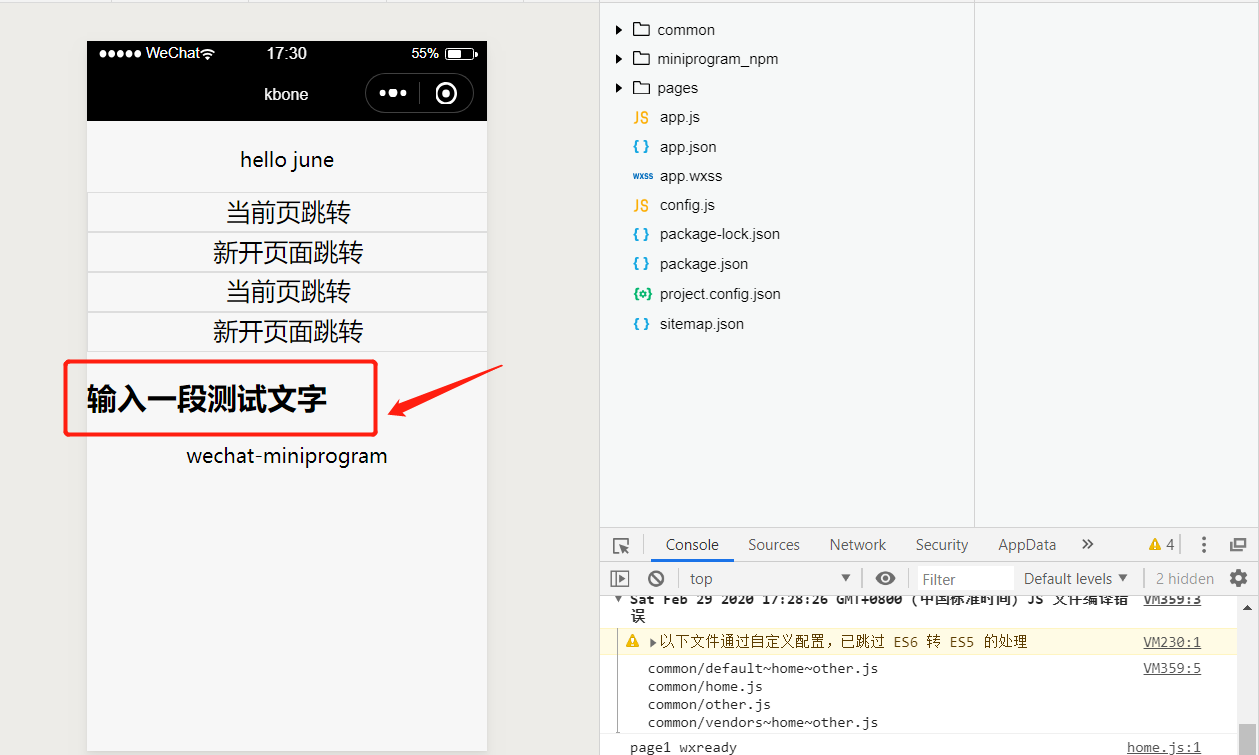The image size is (1259, 755).
Task: Switch to the Sources tab
Action: tap(774, 545)
